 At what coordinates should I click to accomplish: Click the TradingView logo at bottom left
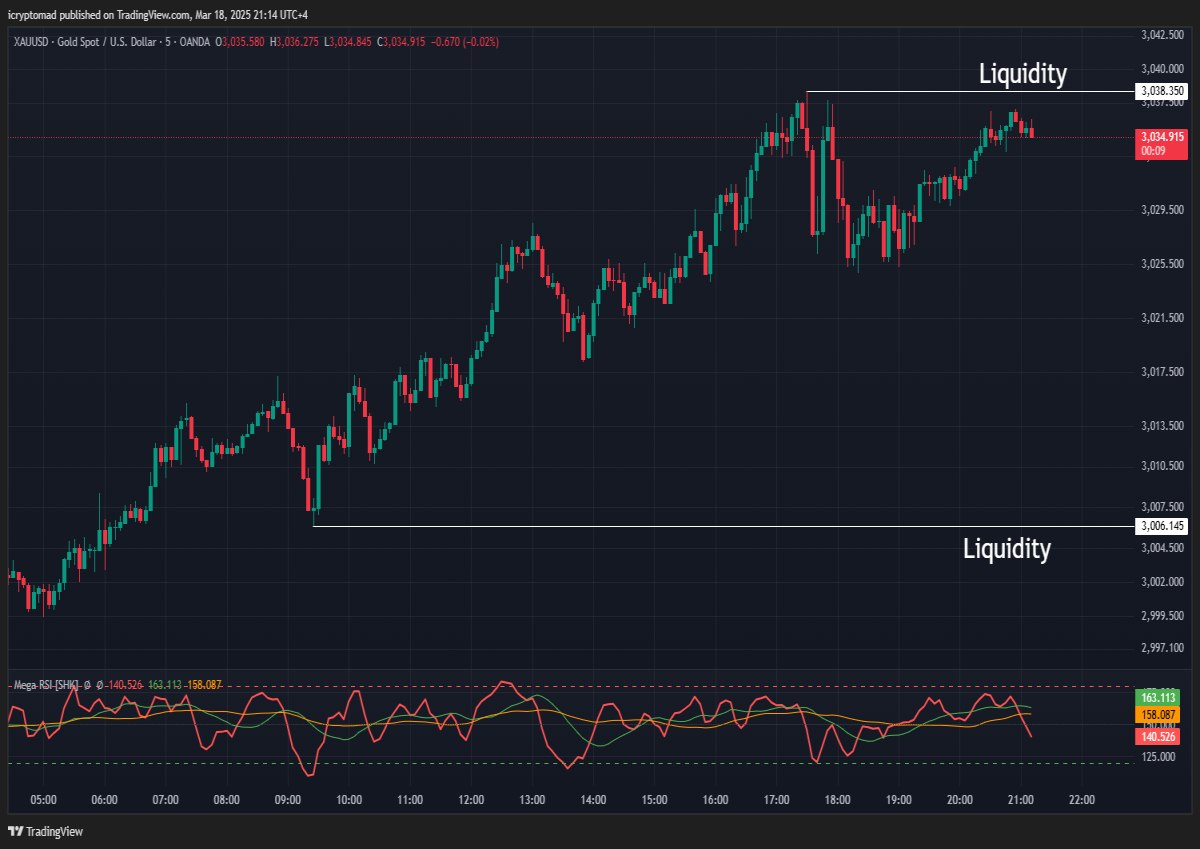(45, 831)
